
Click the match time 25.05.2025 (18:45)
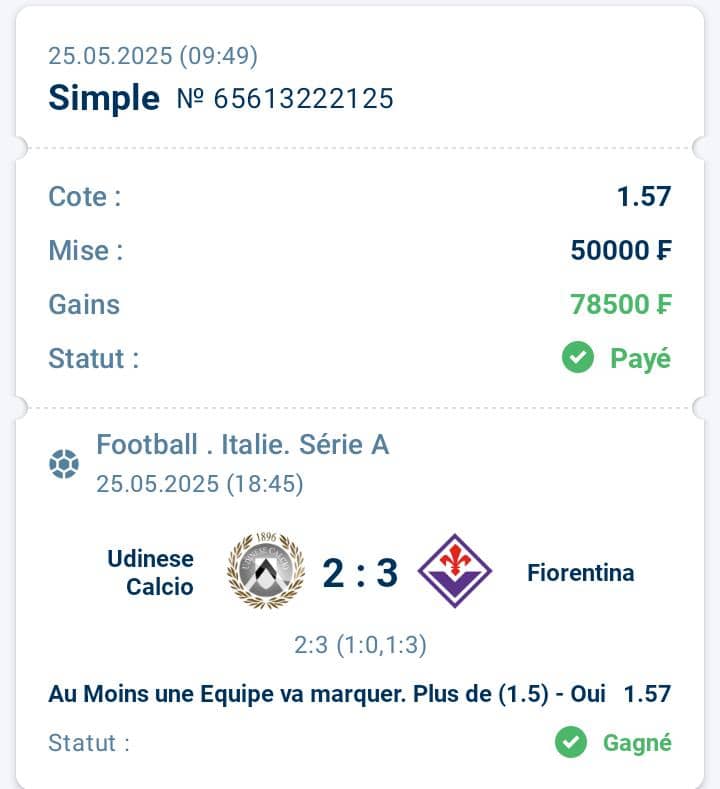coord(200,484)
